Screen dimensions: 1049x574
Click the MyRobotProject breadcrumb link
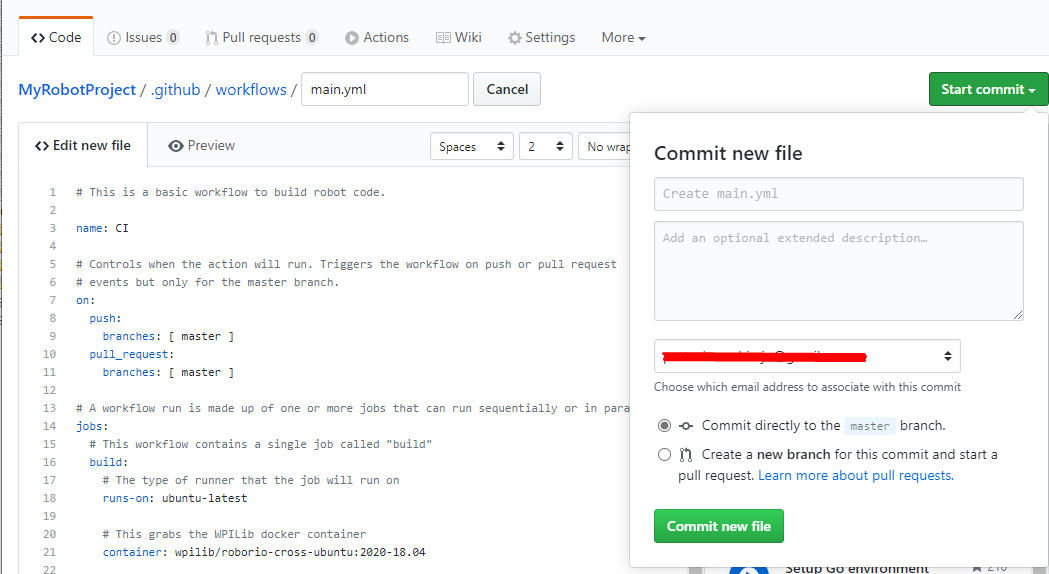77,89
